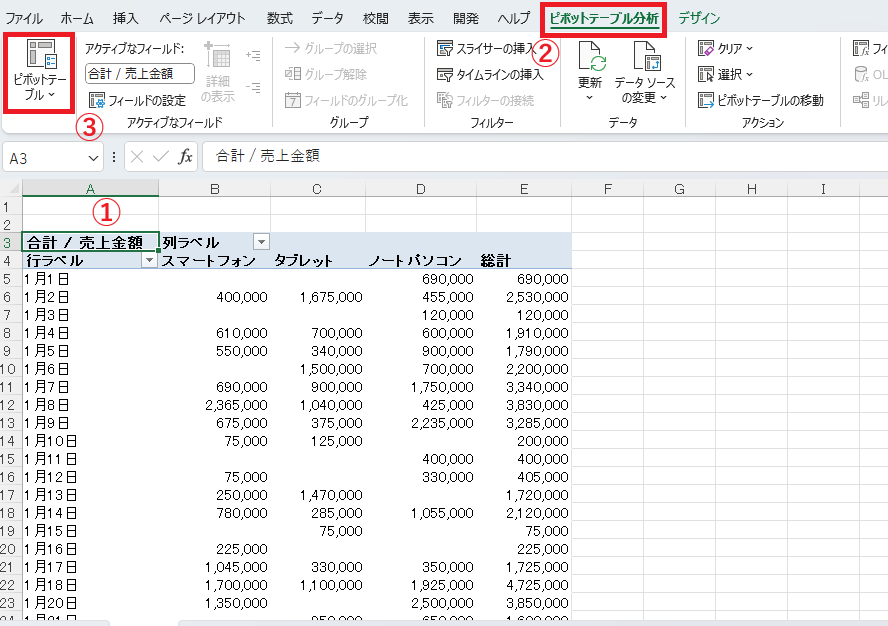Click フィルターの接続 filter connections
Screen dimensions: 888x626
tap(485, 100)
